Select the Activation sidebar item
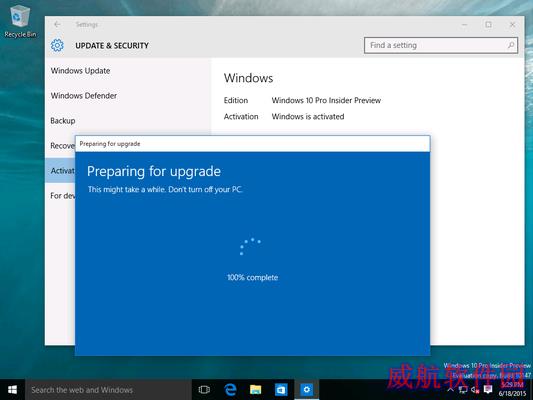533x400 pixels. point(60,171)
